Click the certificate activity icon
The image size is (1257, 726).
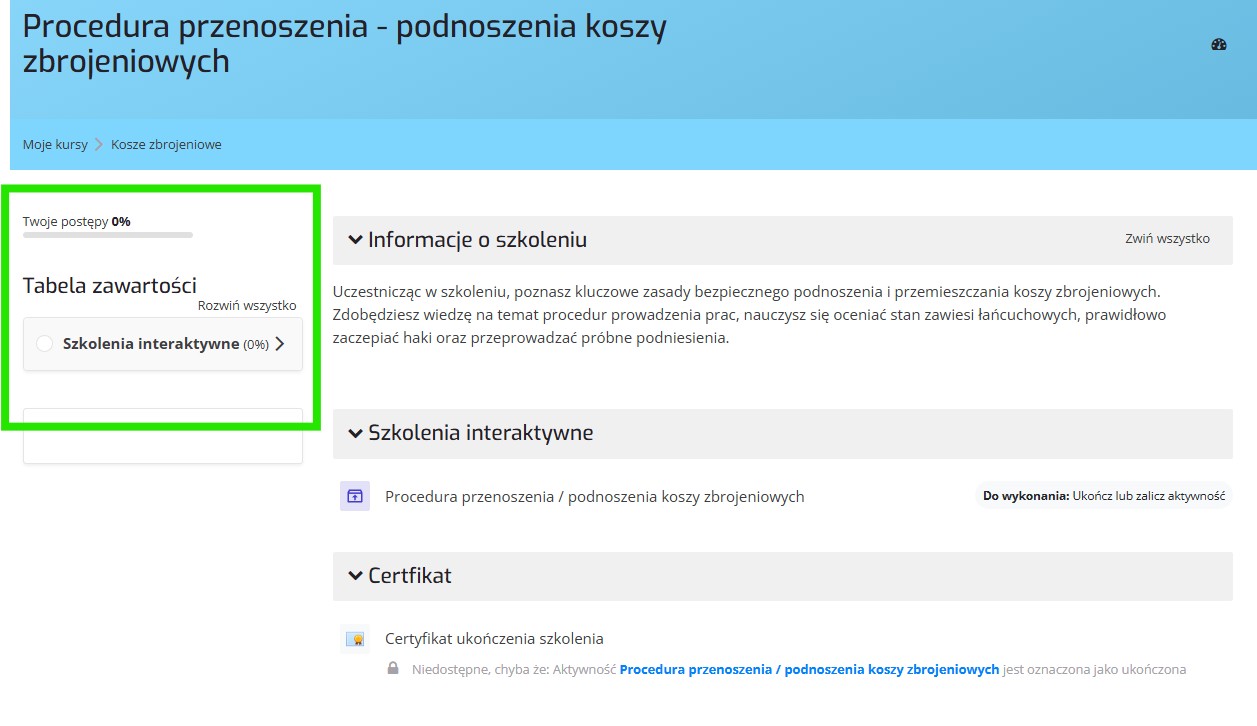click(354, 639)
